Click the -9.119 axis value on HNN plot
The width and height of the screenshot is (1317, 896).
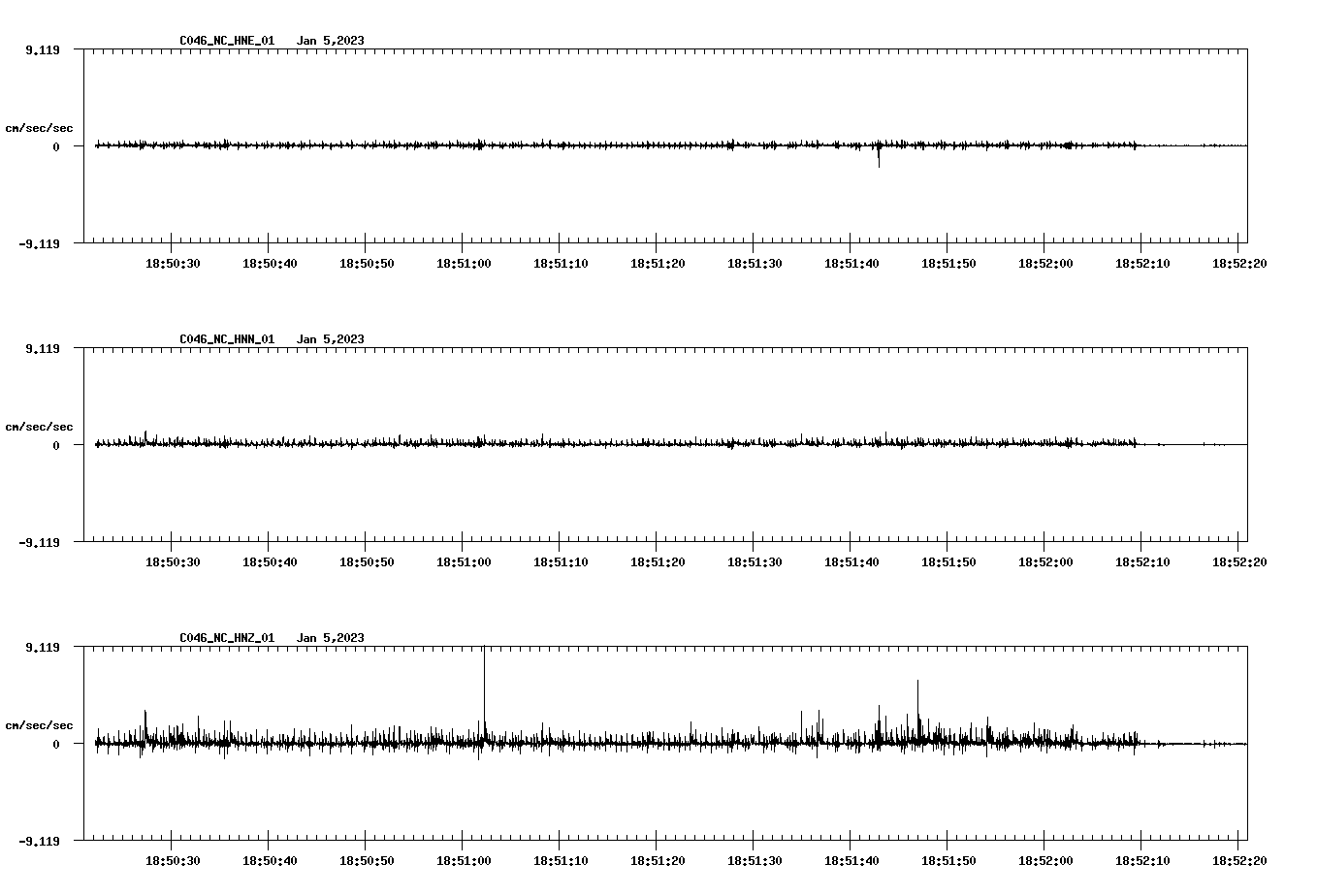(x=39, y=542)
